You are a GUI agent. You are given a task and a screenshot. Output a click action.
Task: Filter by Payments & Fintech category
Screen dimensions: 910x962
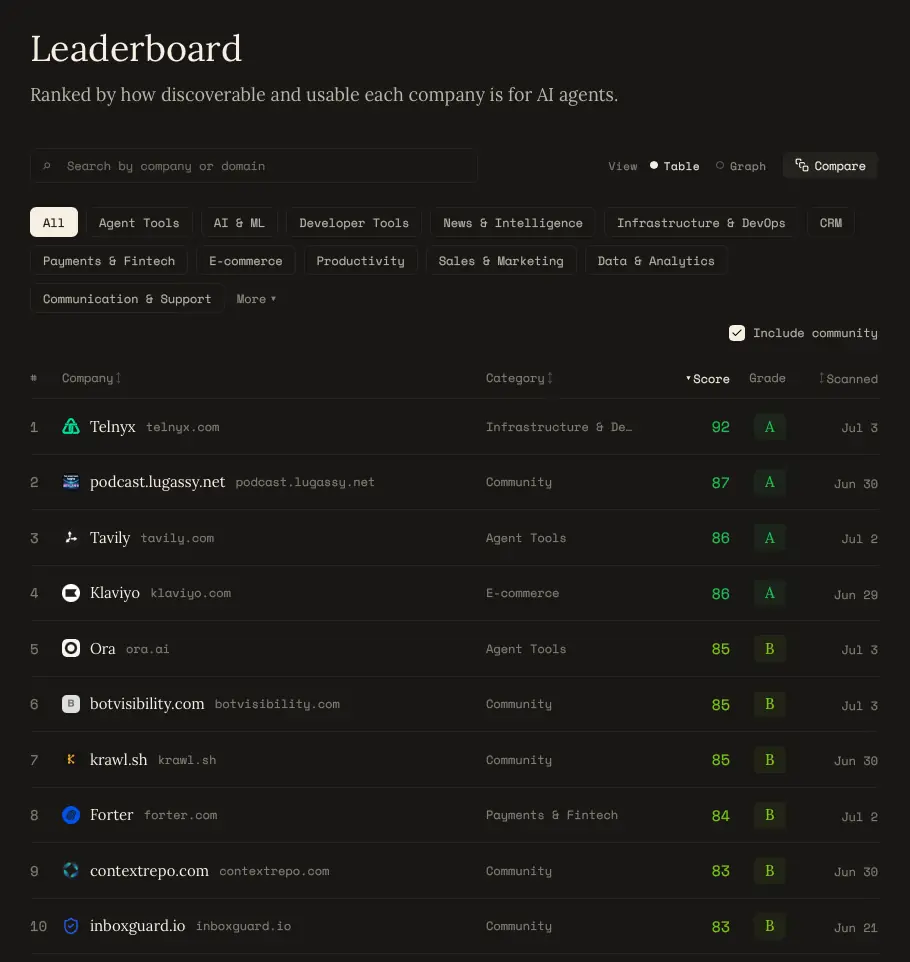(x=109, y=261)
